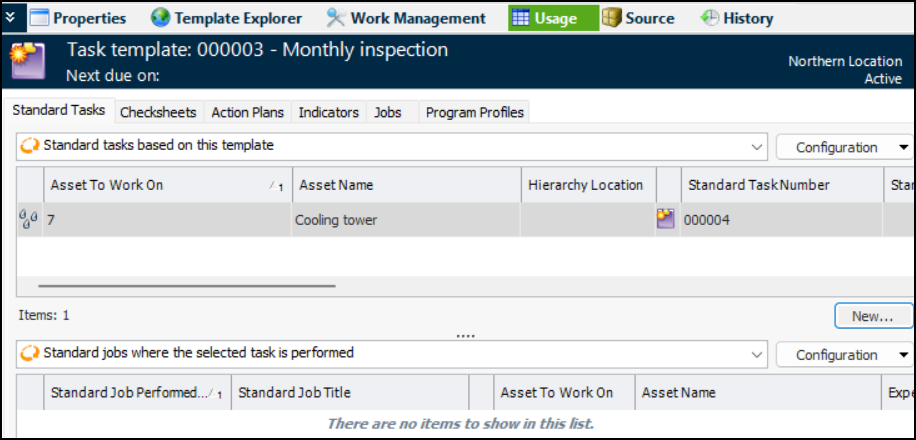Click the task template header icon

click(x=26, y=61)
